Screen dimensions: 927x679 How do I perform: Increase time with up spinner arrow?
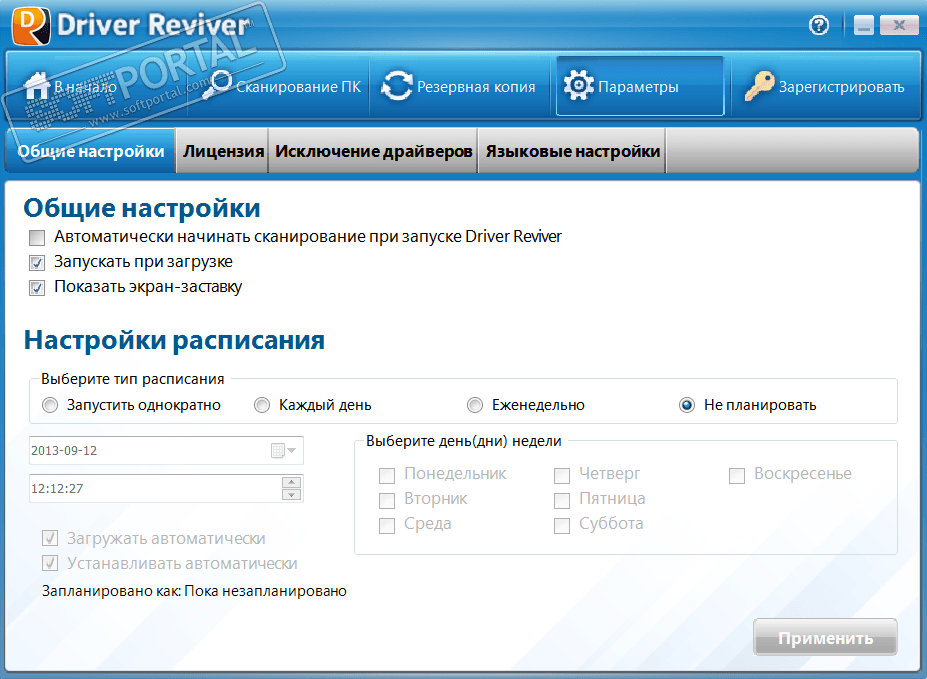point(291,483)
